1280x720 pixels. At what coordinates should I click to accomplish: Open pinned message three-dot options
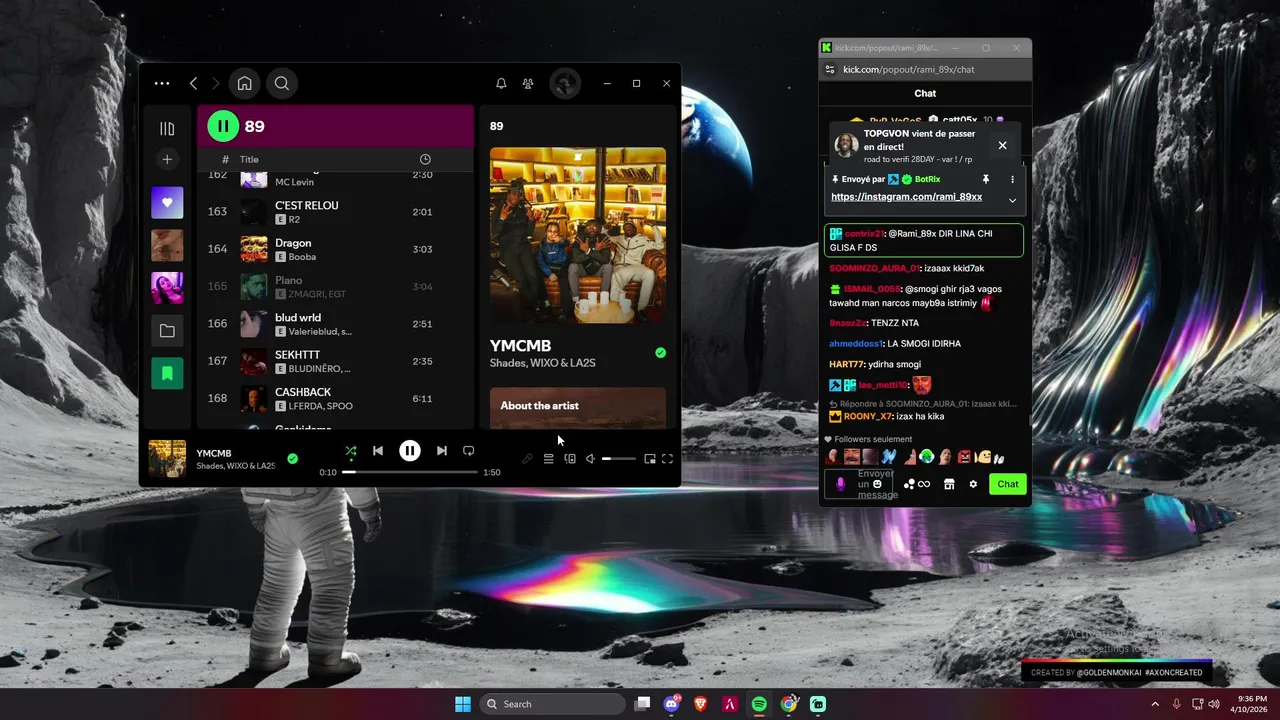point(1012,179)
